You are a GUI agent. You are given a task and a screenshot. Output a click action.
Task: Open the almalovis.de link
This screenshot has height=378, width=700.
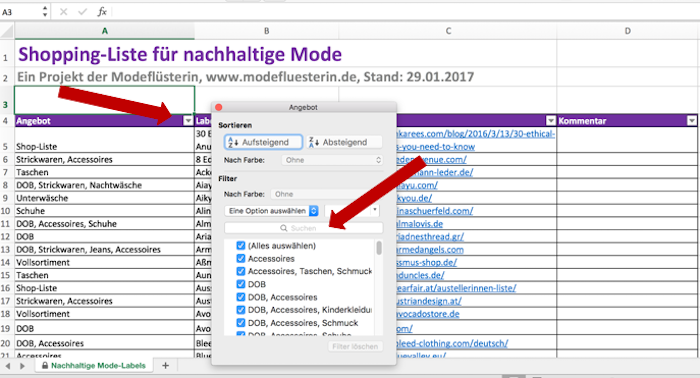point(420,224)
